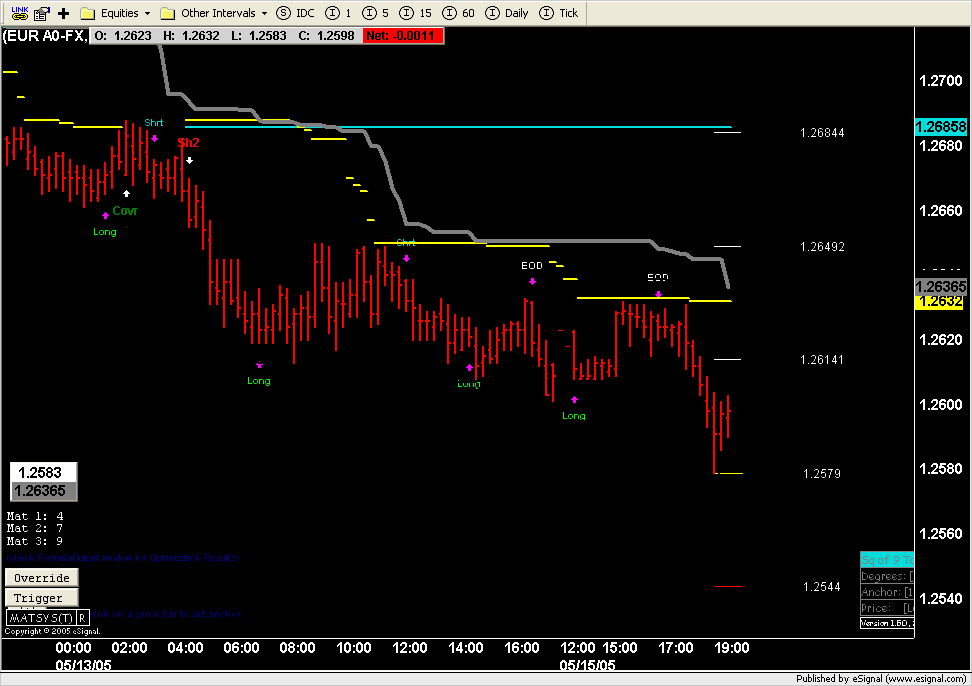Click the 1.2700 price axis label
Viewport: 972px width, 686px height.
pos(940,81)
